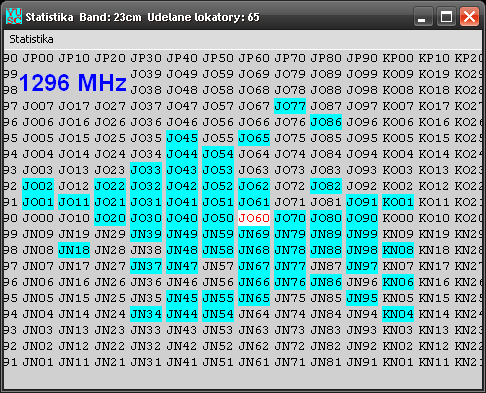
Task: Open the Statistika menu
Action: click(31, 39)
